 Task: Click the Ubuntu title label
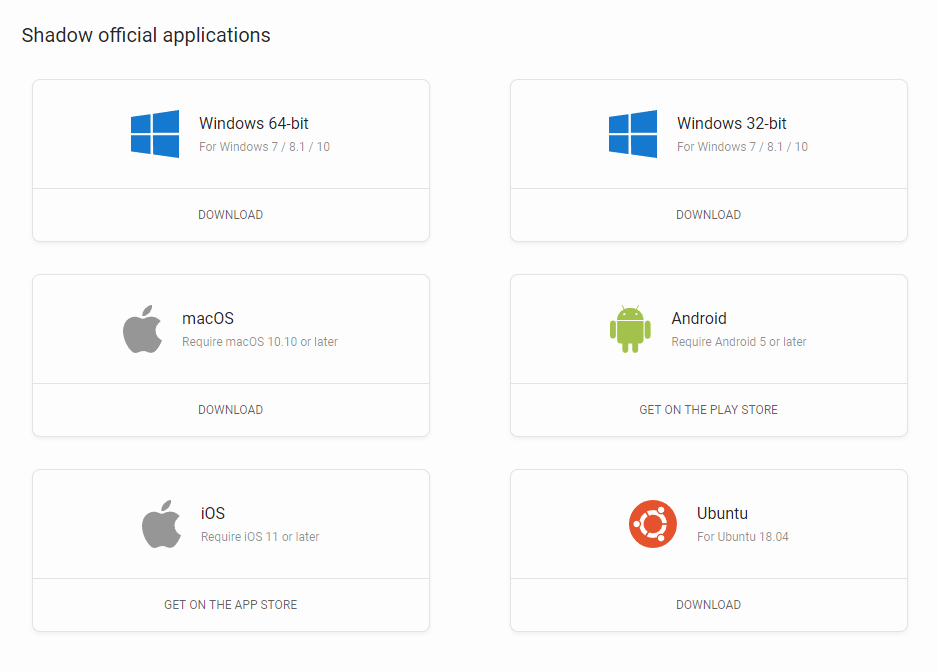pos(722,514)
